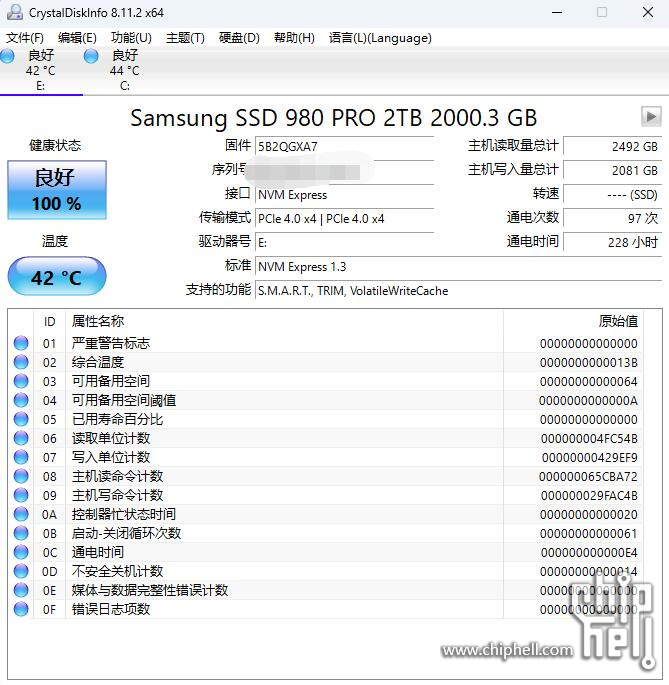
Task: Select the 错误日志项数 attribute name
Action: 111,609
